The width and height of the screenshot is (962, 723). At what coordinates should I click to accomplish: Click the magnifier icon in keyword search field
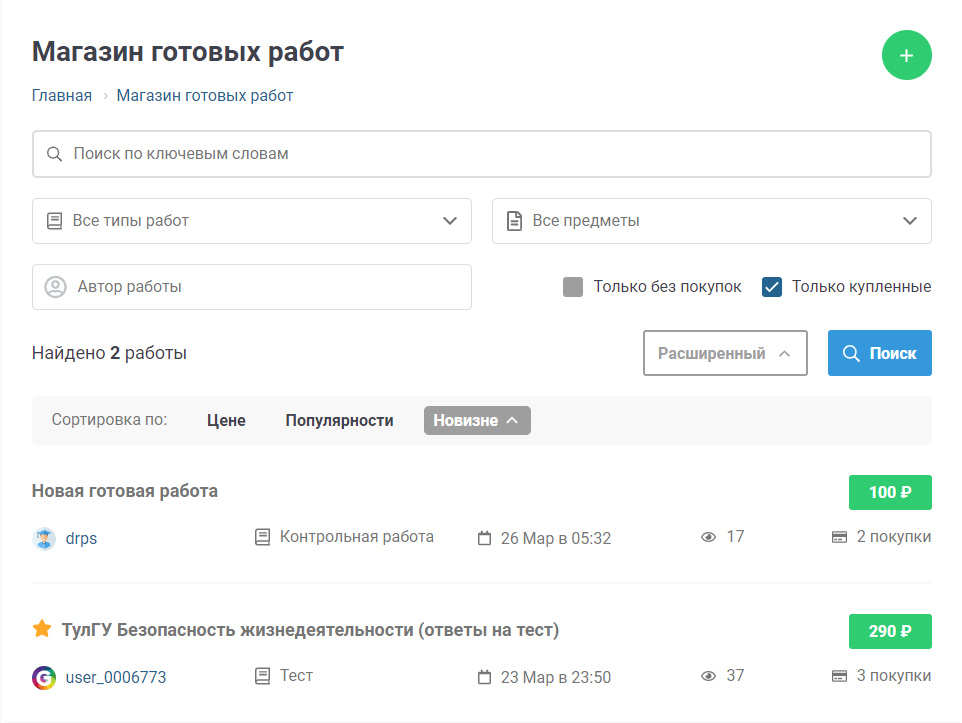coord(54,154)
